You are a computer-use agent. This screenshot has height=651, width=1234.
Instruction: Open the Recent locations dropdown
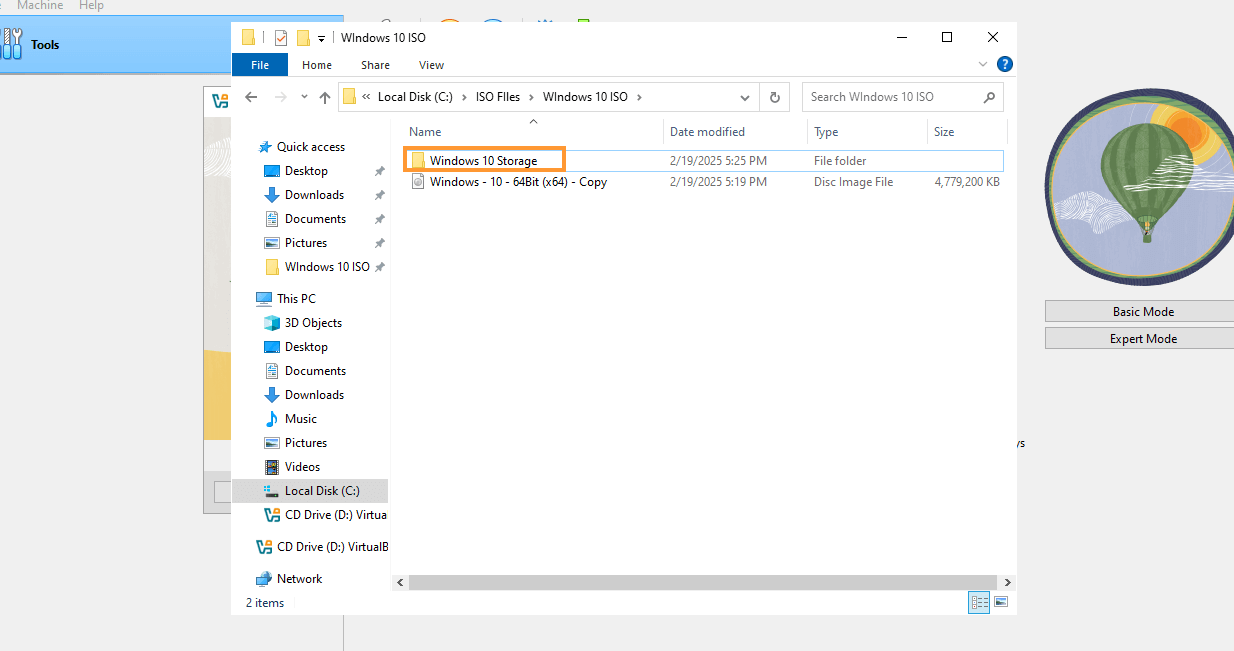point(304,98)
